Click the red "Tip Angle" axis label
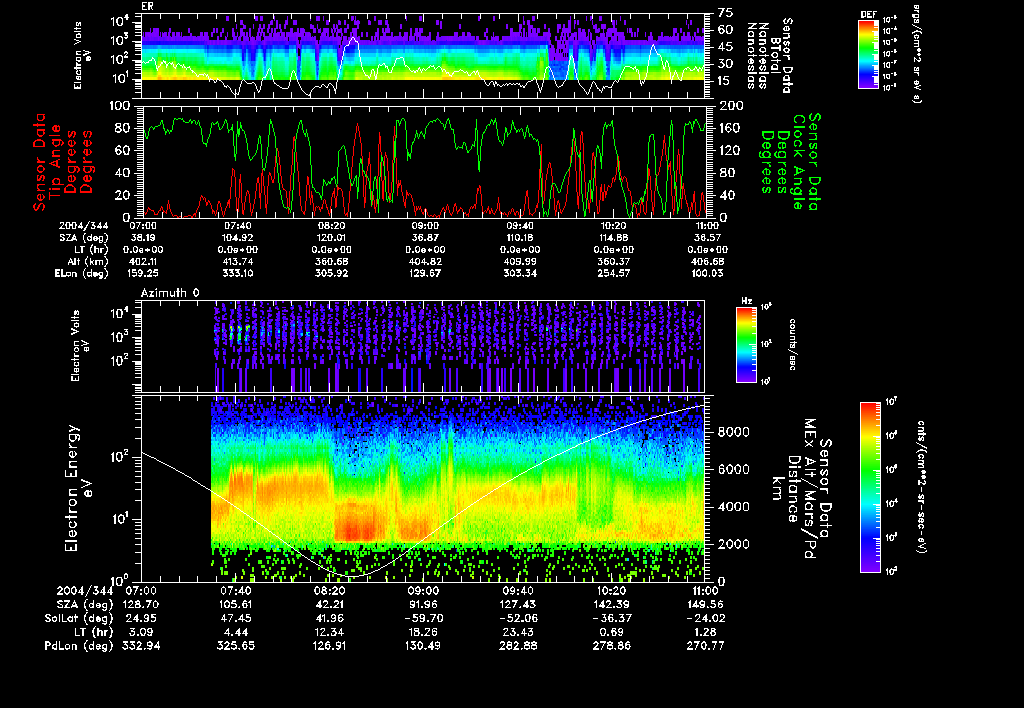The image size is (1024, 708). (56, 162)
